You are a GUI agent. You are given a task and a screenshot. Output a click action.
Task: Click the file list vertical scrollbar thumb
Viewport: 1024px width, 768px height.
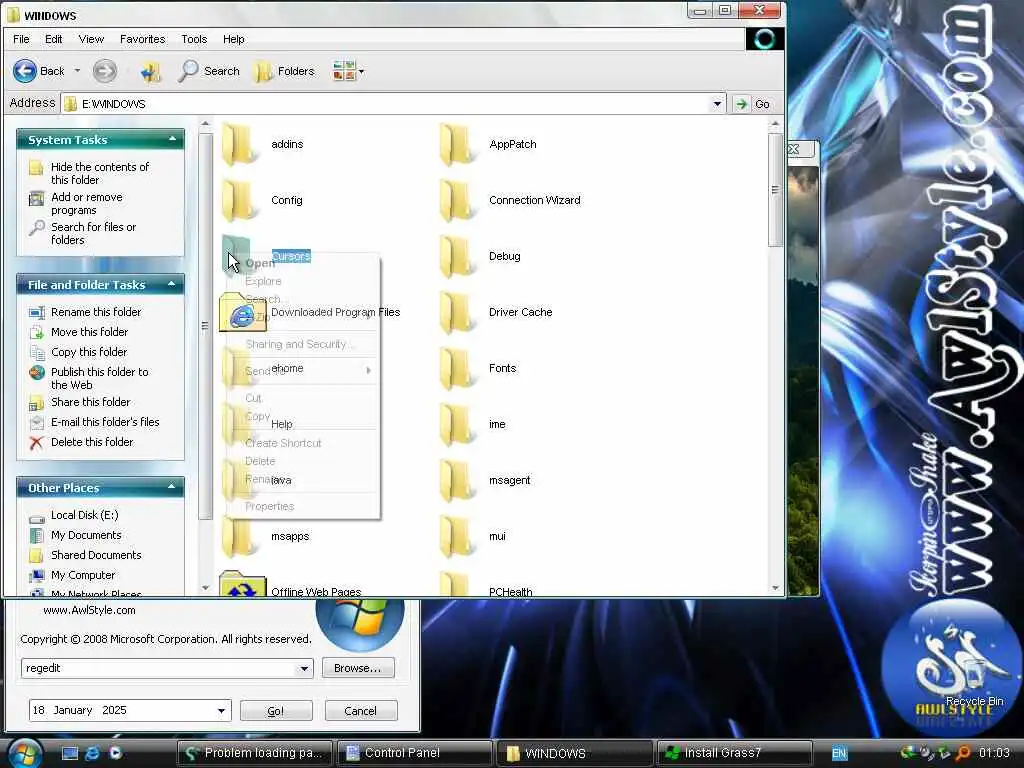point(775,190)
